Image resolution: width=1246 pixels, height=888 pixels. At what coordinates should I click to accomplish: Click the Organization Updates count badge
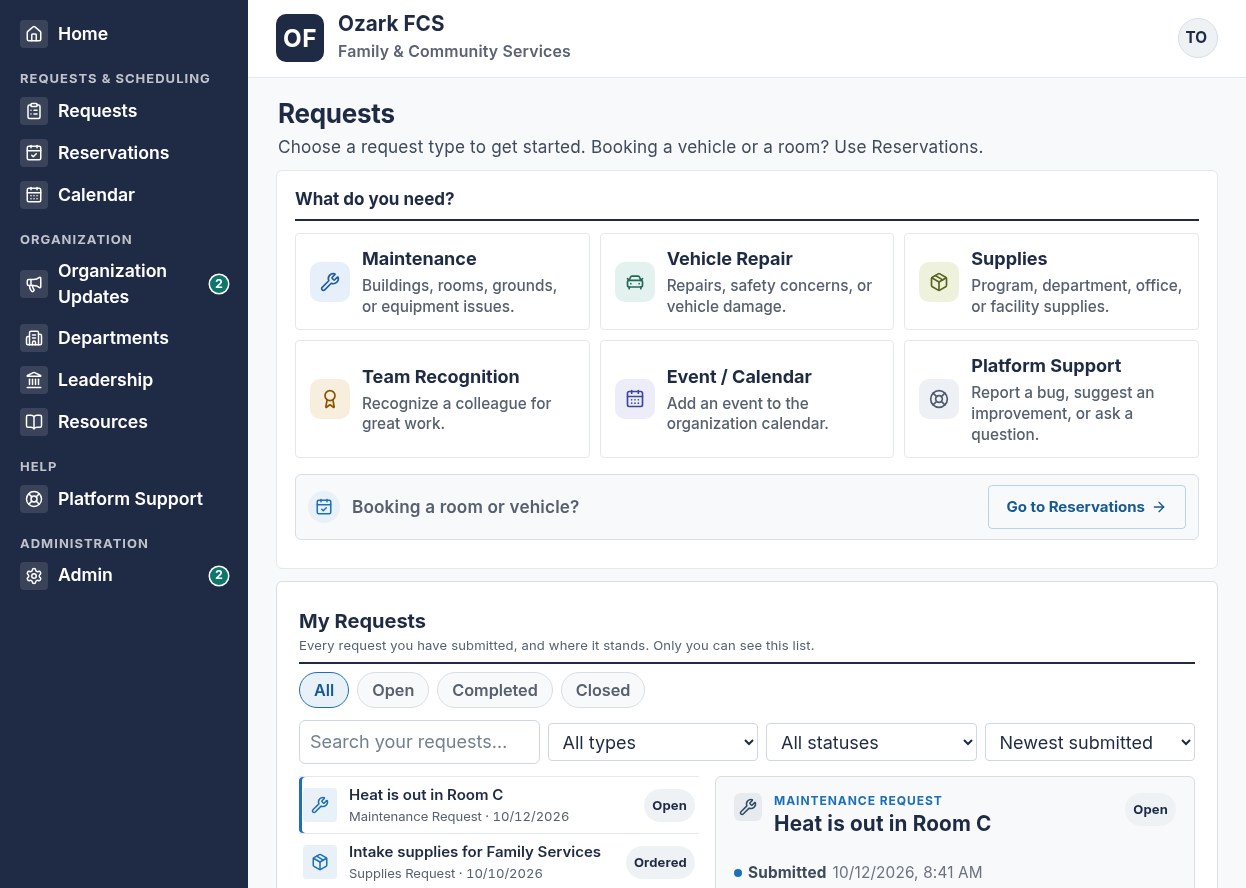click(219, 284)
